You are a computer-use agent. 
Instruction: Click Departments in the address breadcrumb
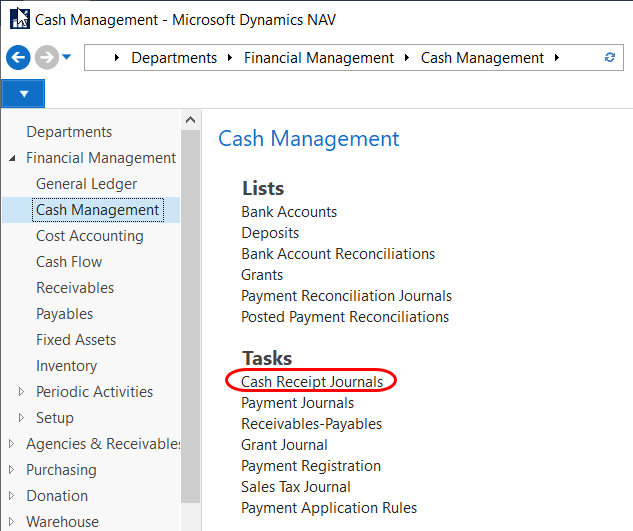click(x=174, y=58)
